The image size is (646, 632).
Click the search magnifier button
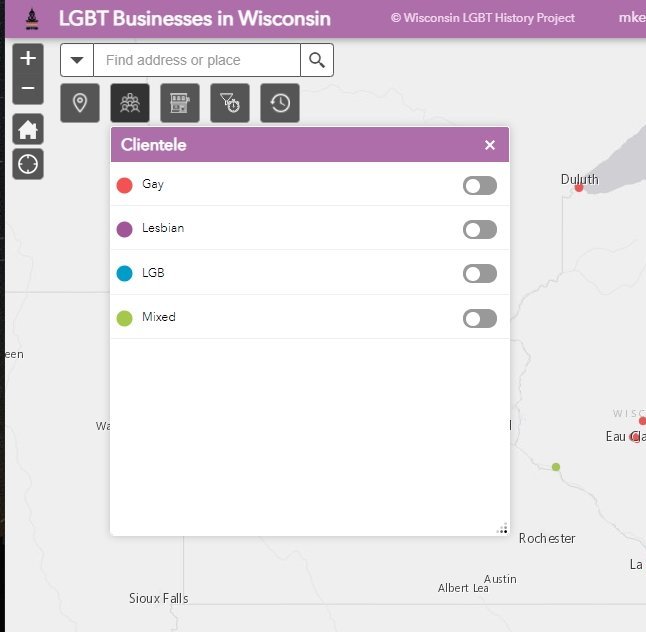pos(317,60)
